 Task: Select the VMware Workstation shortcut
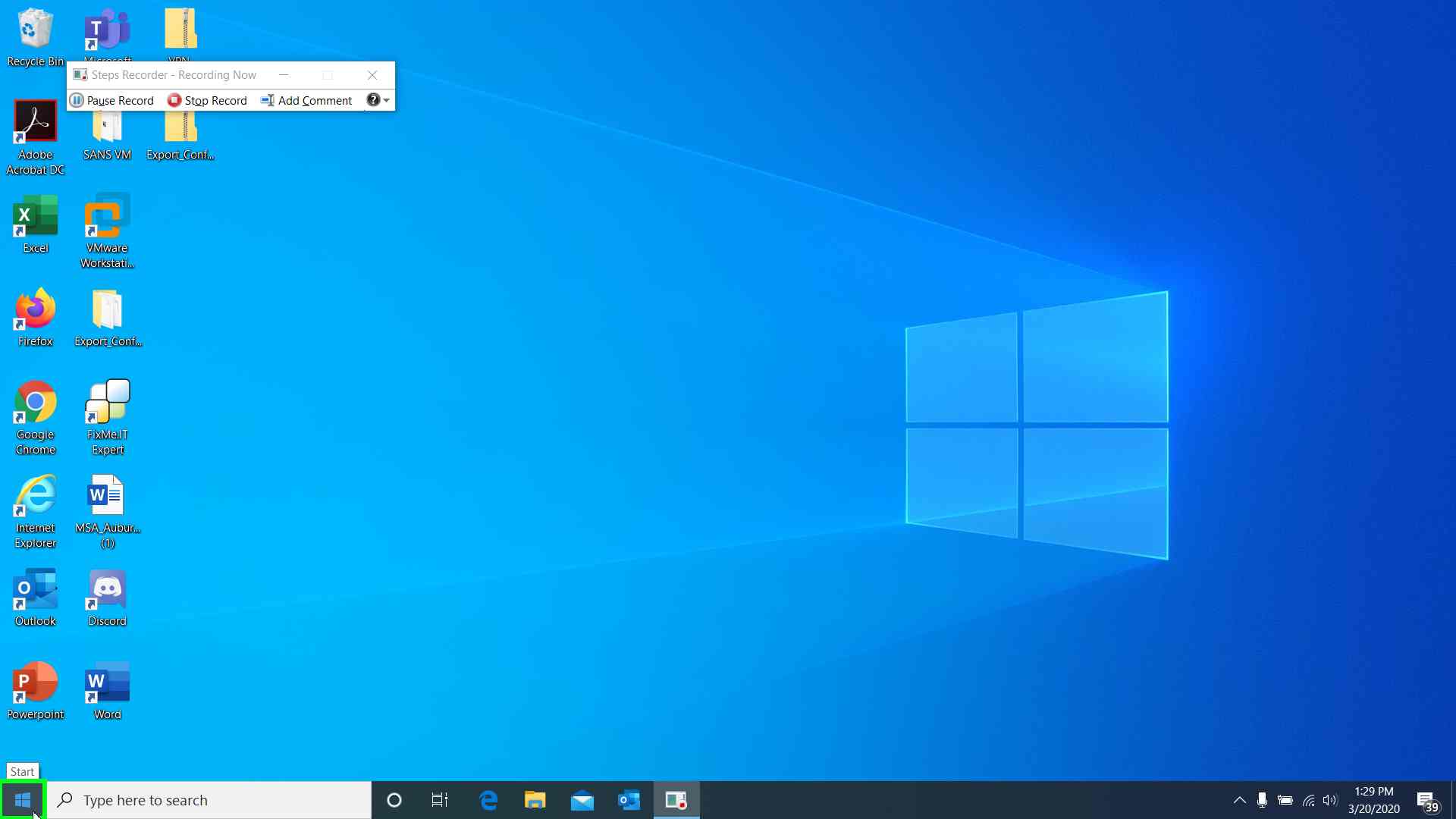point(107,231)
